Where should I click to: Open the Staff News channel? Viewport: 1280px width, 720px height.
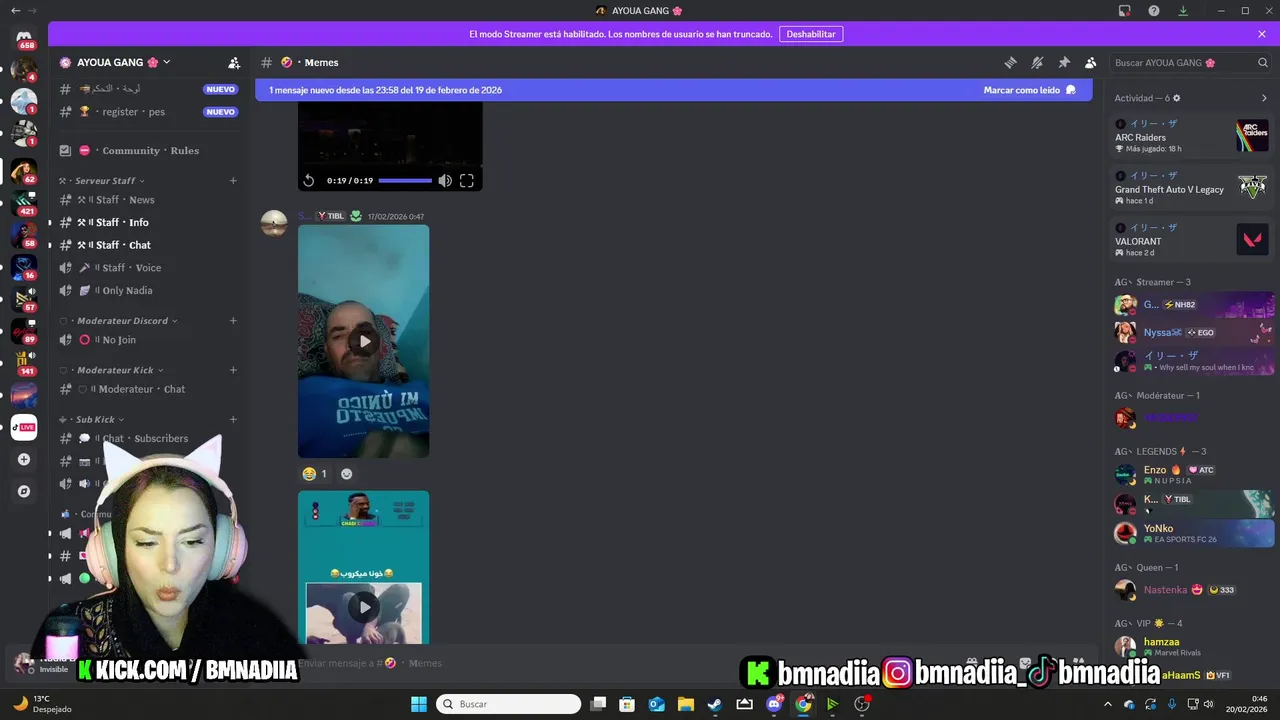point(148,200)
